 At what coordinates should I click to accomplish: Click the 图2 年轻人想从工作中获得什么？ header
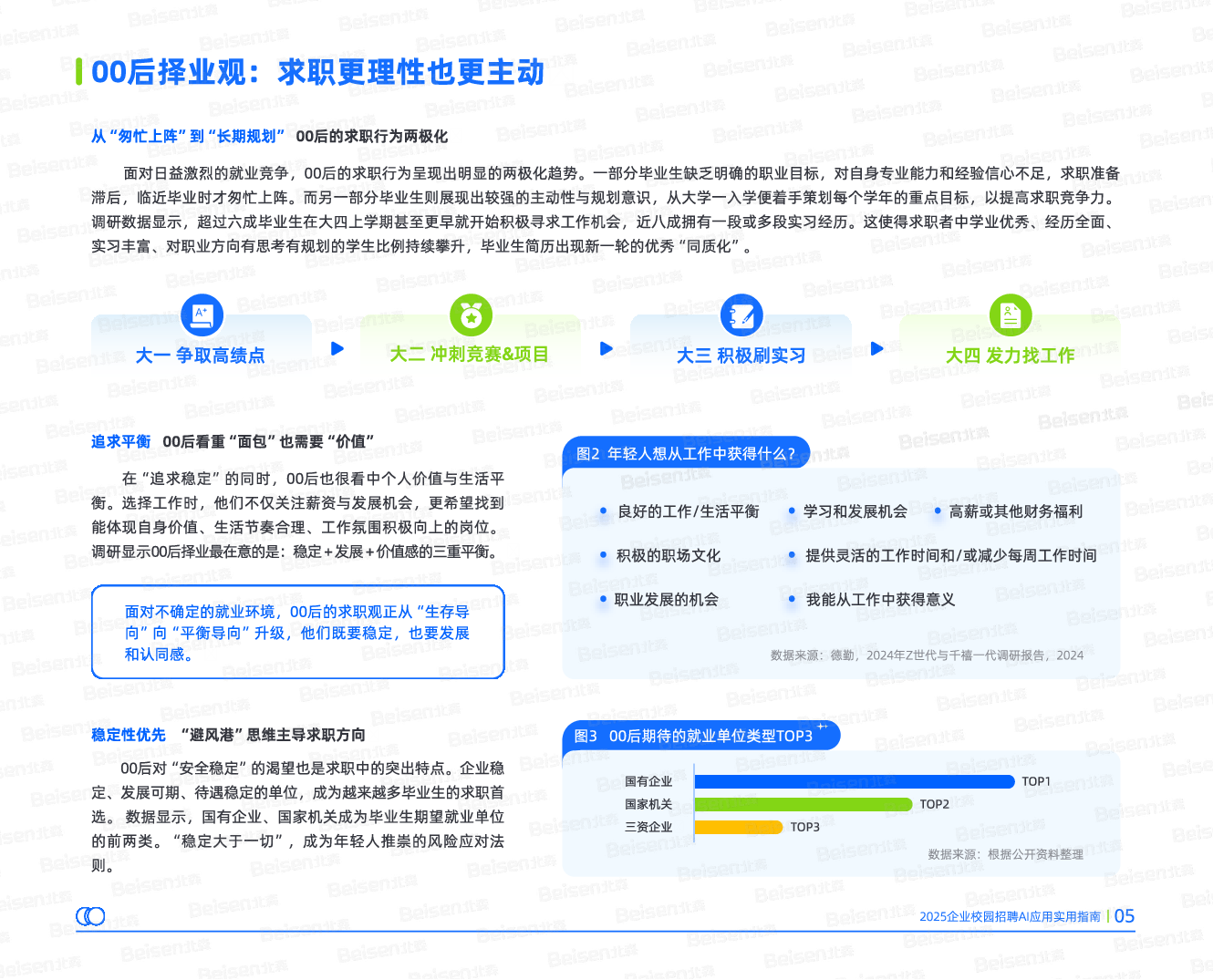coord(686,453)
